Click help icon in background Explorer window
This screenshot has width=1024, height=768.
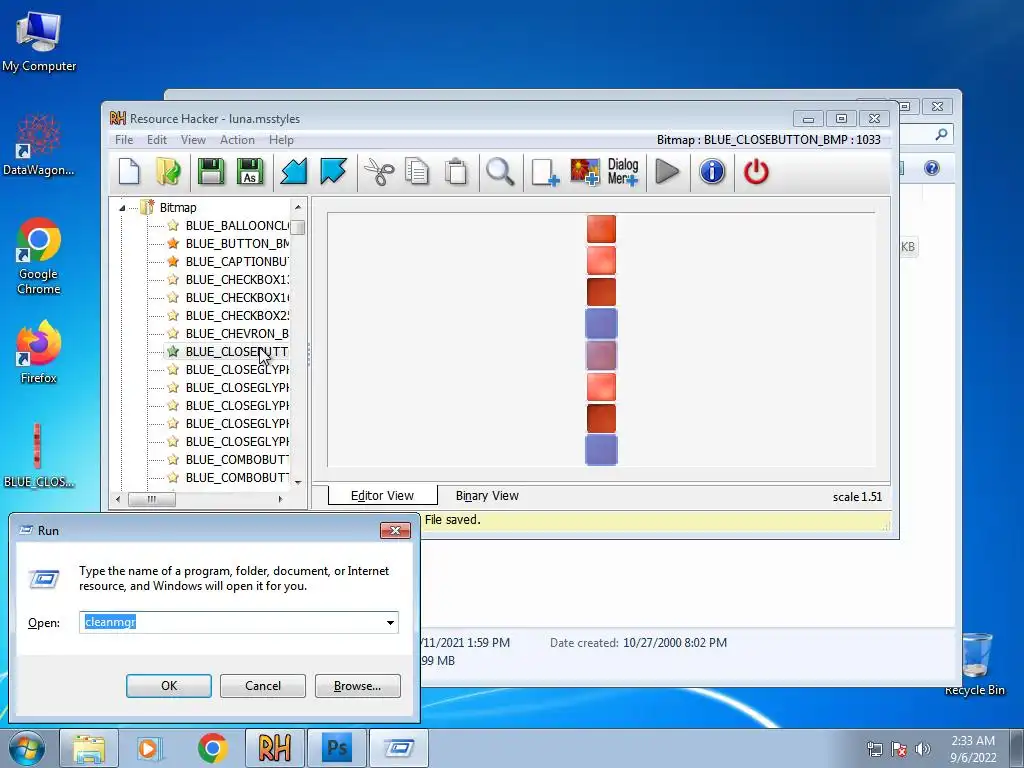pos(932,168)
